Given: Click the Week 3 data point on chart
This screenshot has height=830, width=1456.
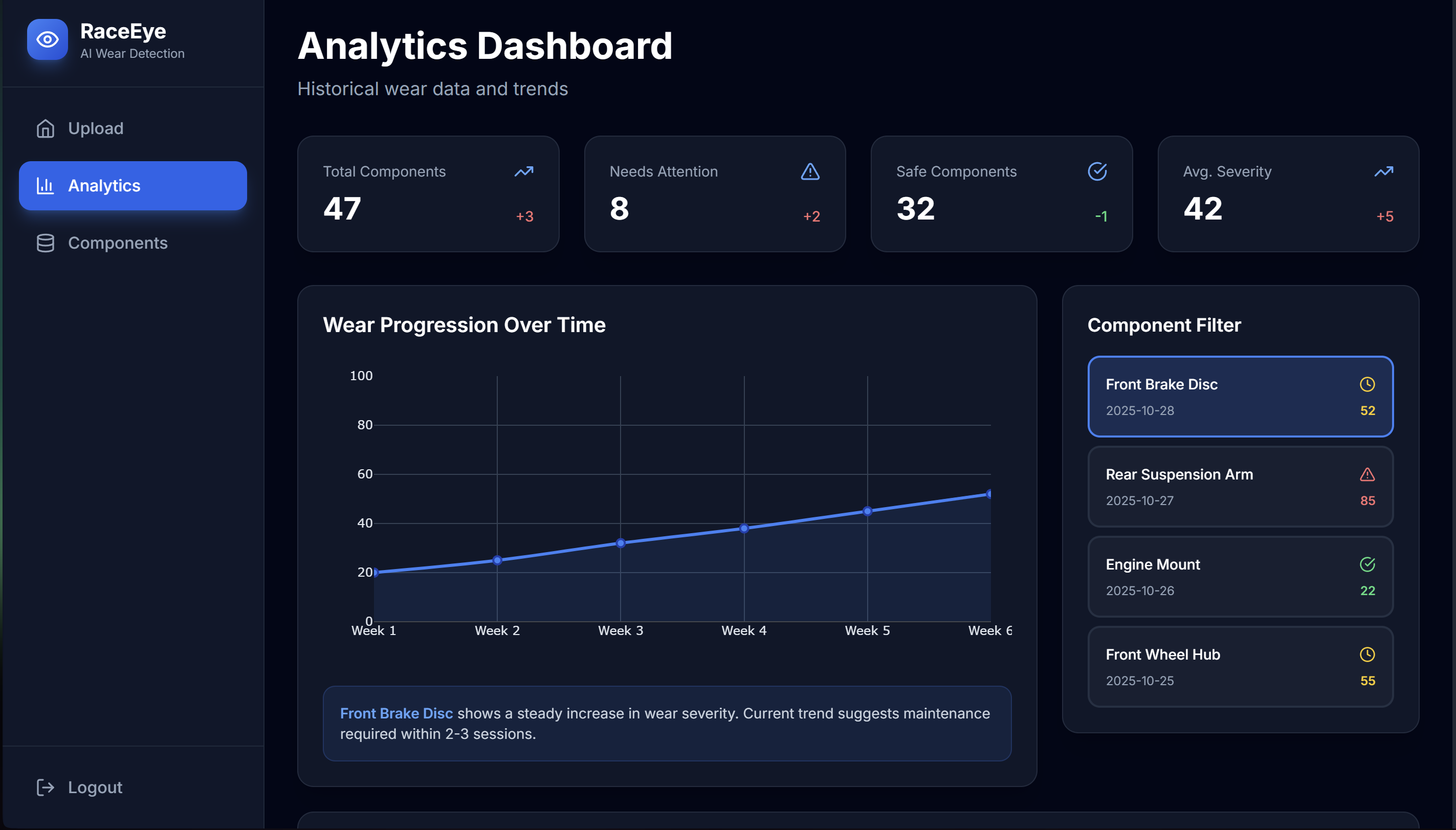Looking at the screenshot, I should click(x=621, y=543).
